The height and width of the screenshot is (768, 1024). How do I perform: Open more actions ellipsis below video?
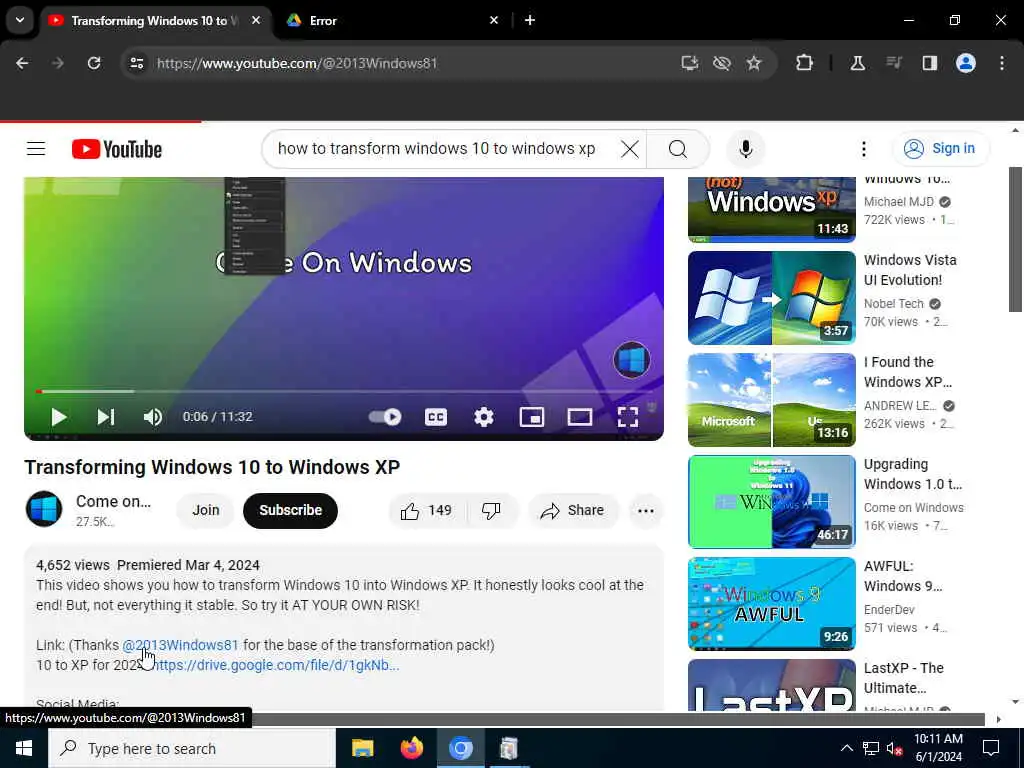(x=646, y=510)
